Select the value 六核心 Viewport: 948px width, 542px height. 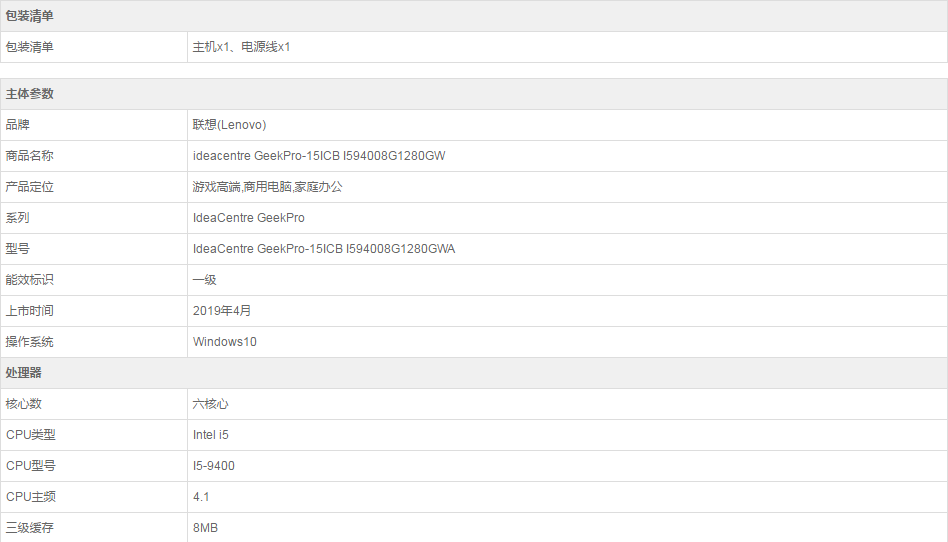click(x=210, y=403)
